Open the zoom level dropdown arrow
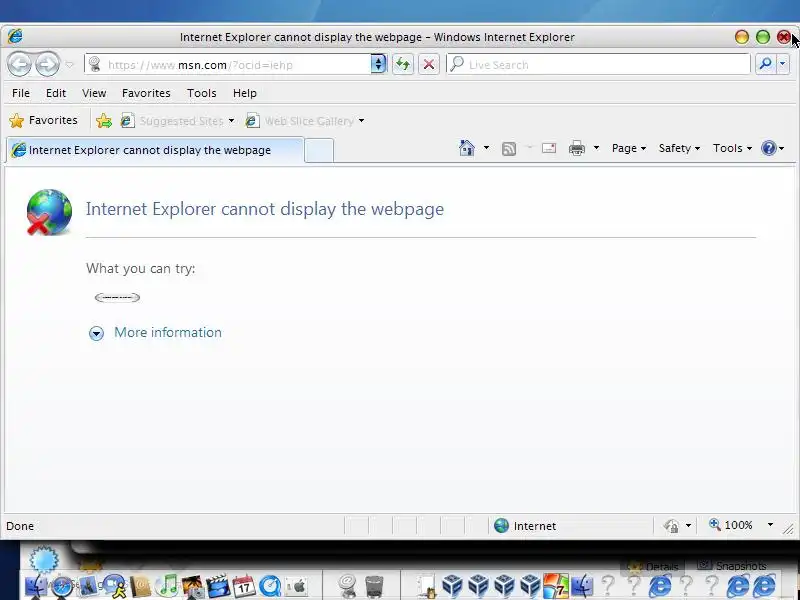Image resolution: width=800 pixels, height=600 pixels. click(x=770, y=525)
